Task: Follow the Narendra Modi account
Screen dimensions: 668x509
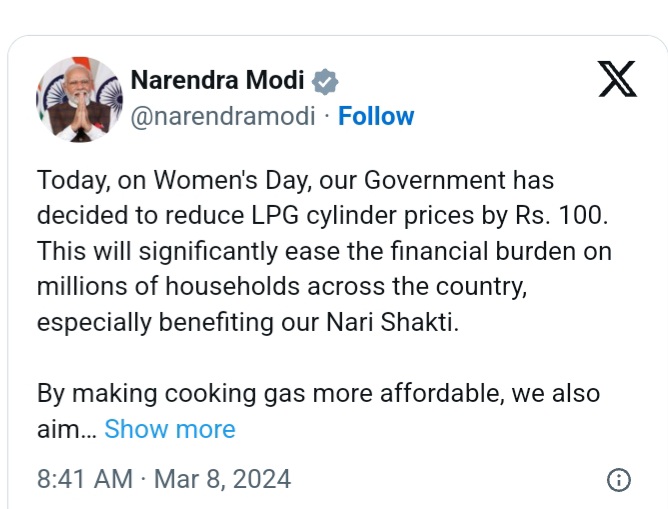Action: tap(376, 116)
